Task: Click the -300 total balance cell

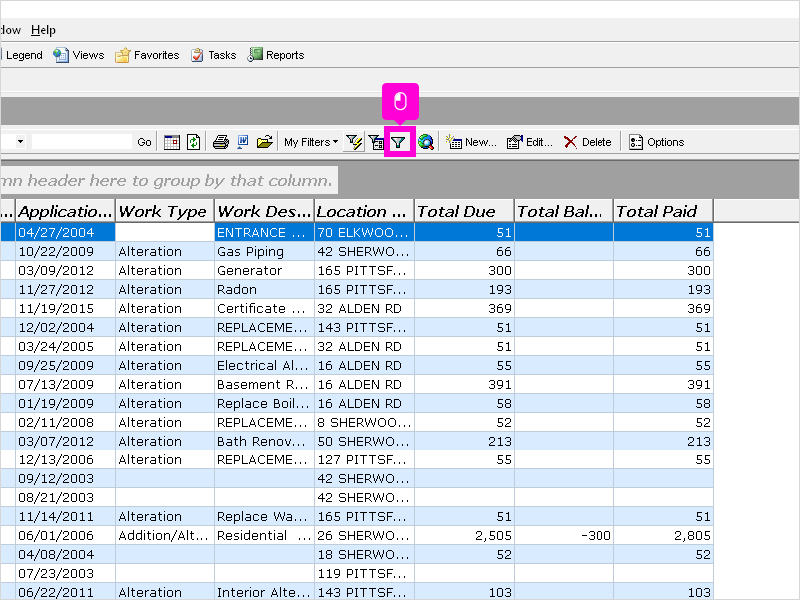Action: tap(563, 535)
